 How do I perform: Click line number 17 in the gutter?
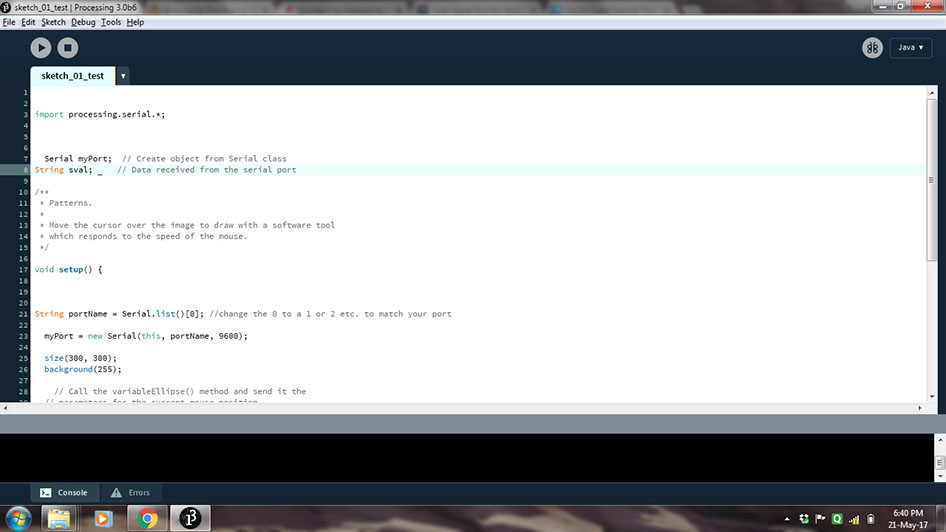(24, 270)
